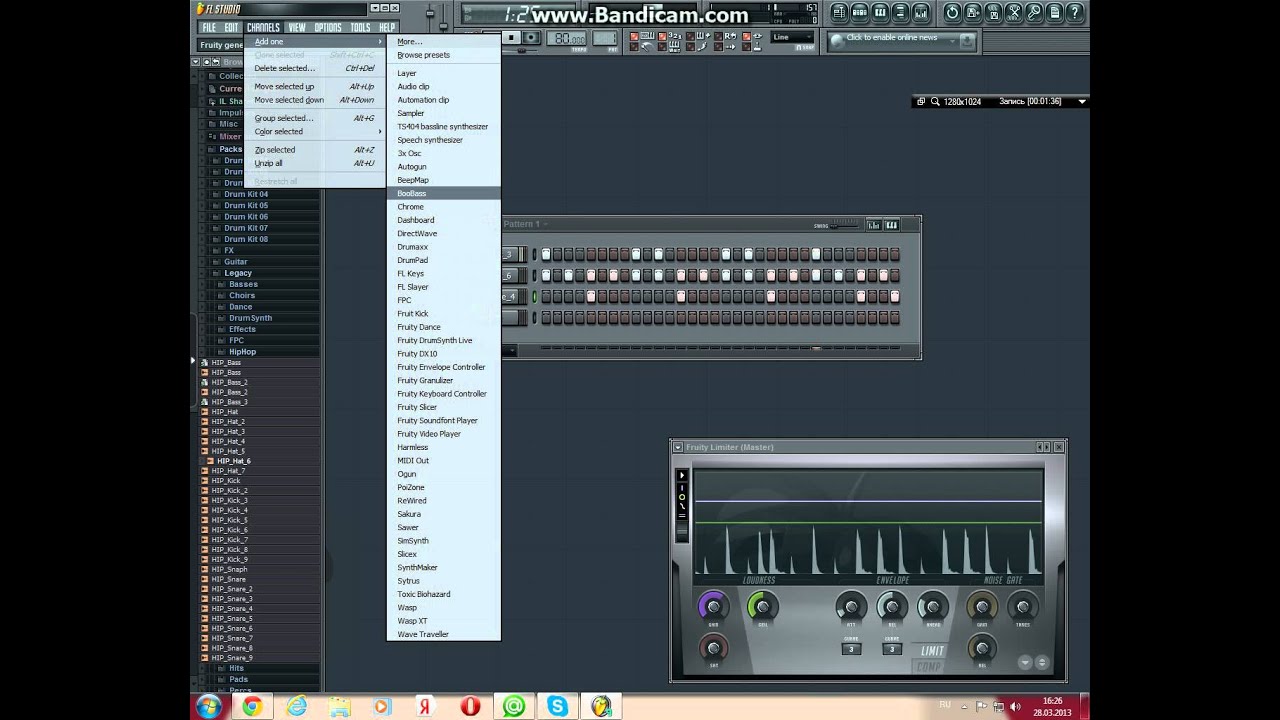Open the keyboard editor icon in Pattern window
Screen dimensions: 1280x720
click(x=891, y=225)
